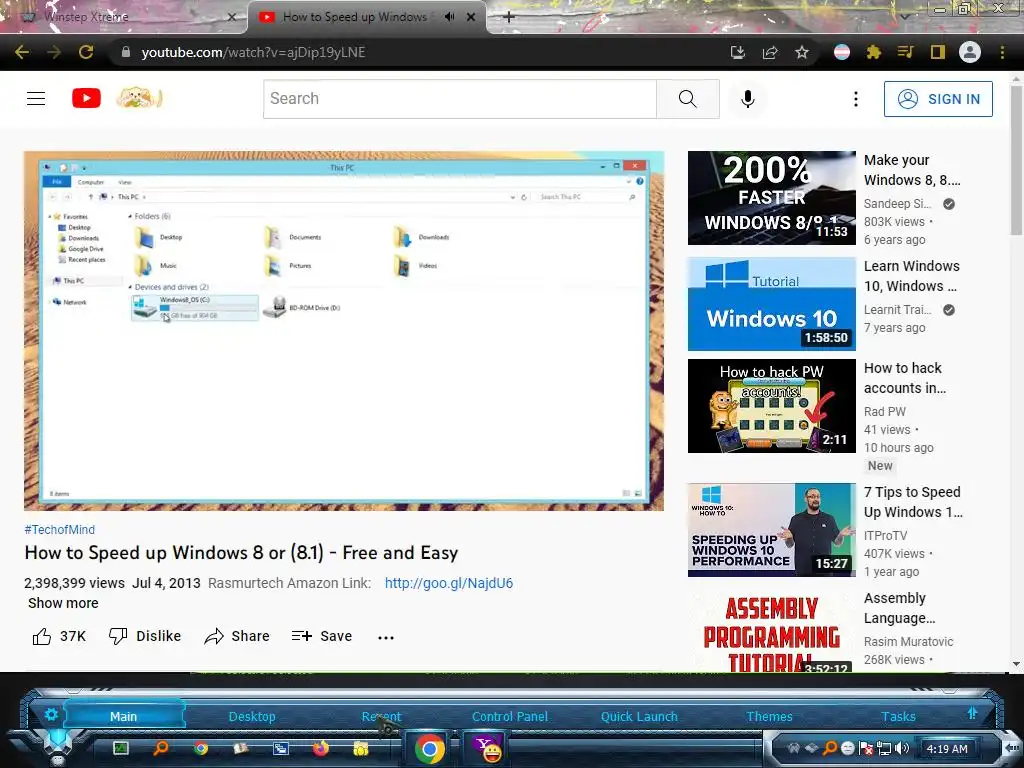Share this page using the share icon
The width and height of the screenshot is (1024, 768).
point(770,52)
